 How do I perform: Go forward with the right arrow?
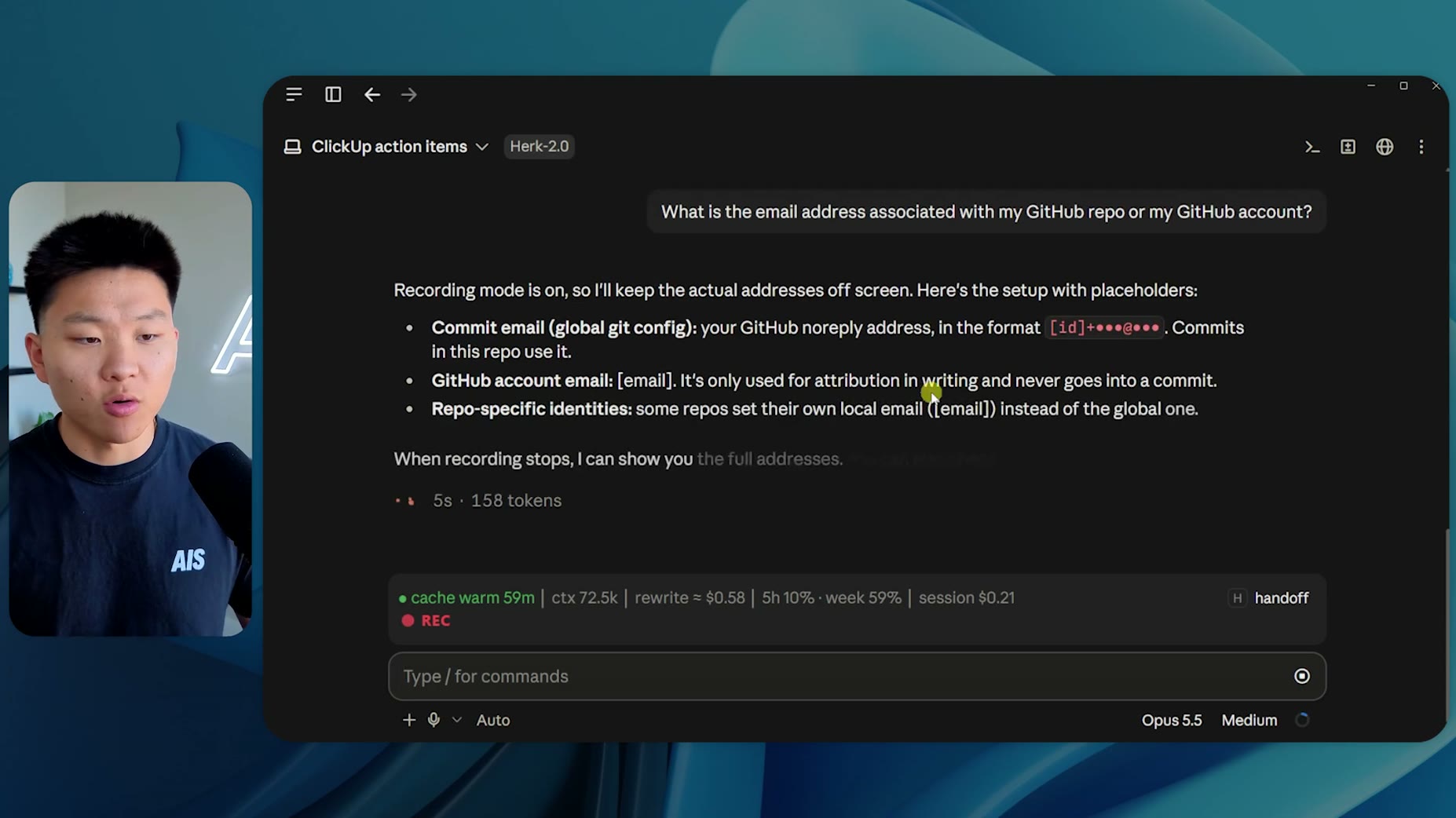tap(409, 94)
